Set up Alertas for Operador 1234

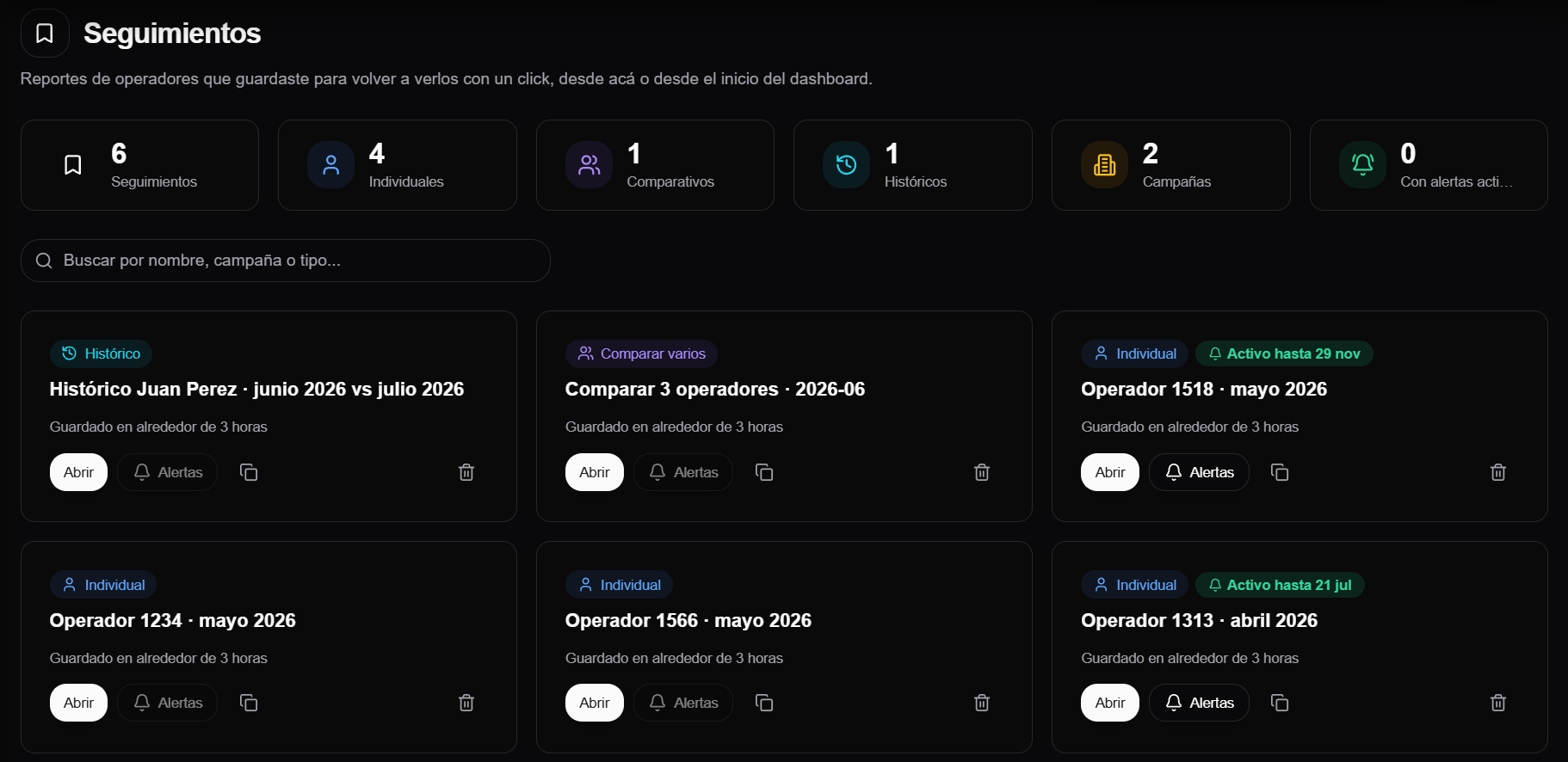[x=168, y=703]
